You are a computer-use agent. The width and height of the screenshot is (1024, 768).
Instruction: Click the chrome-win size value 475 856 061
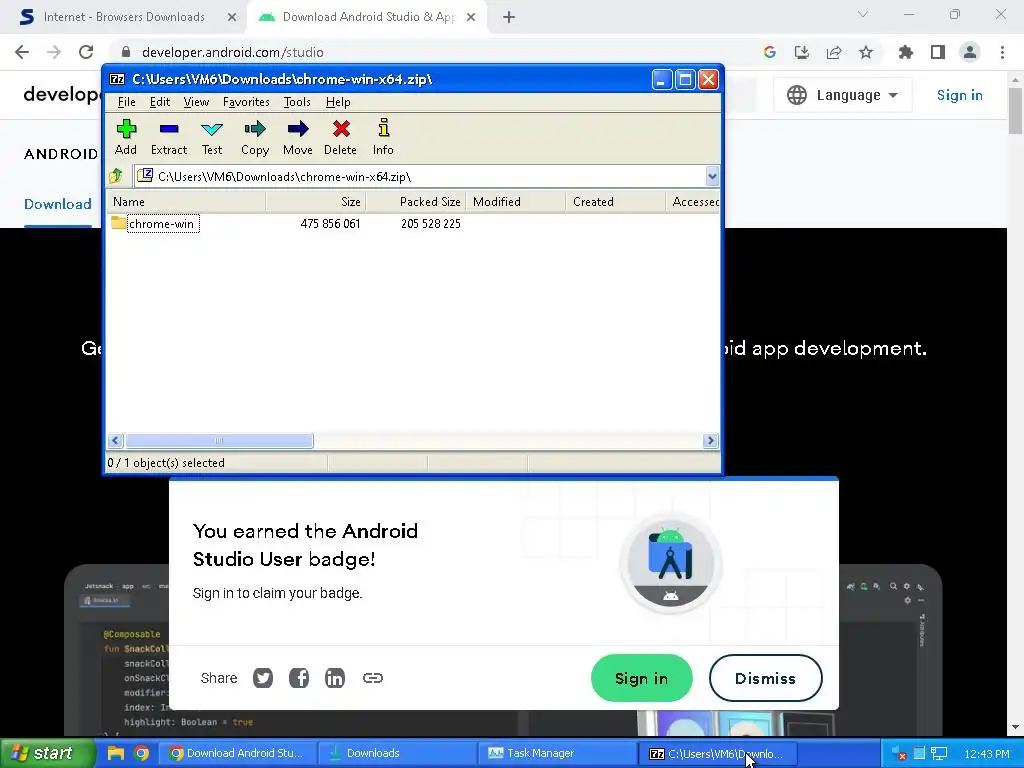coord(330,223)
